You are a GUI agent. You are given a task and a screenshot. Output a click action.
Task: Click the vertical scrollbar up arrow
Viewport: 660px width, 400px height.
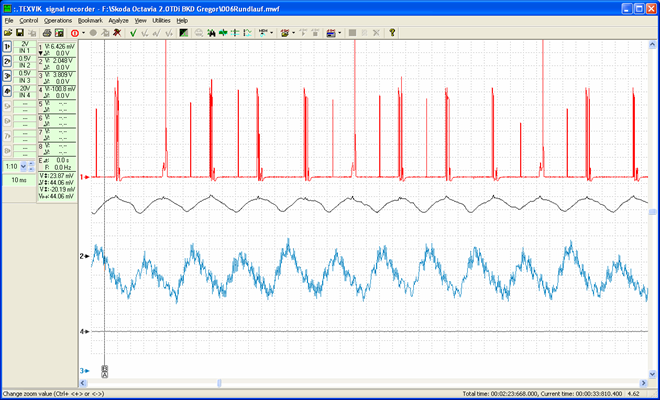(652, 45)
